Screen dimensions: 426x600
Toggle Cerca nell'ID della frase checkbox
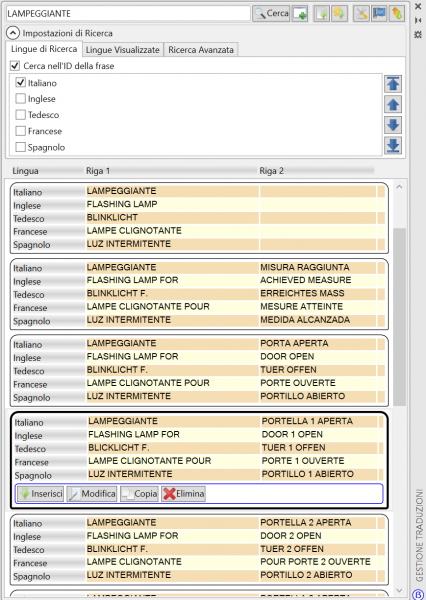[15, 66]
